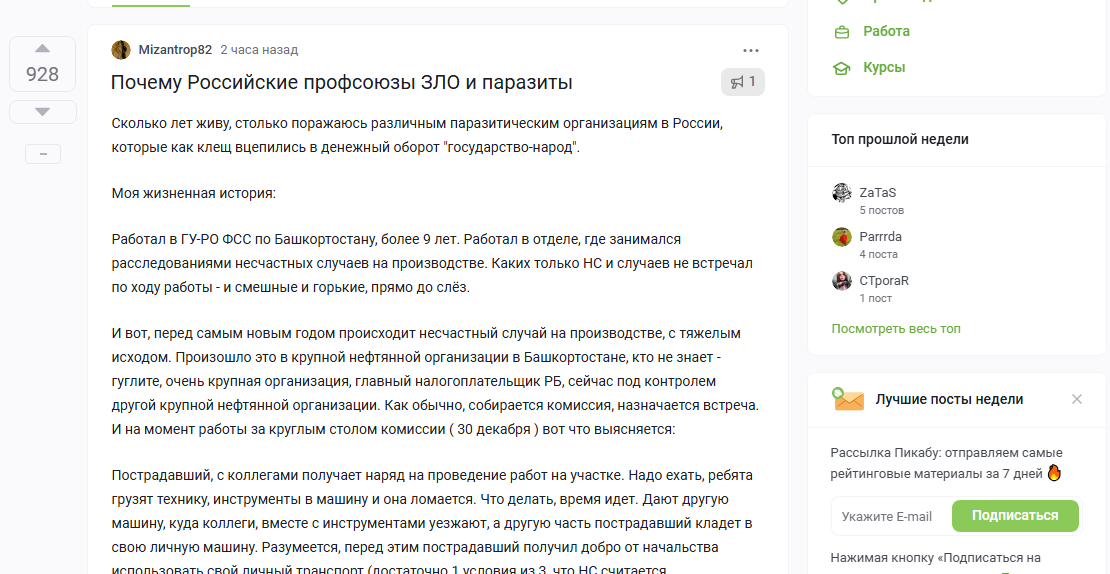The height and width of the screenshot is (574, 1110).
Task: Open ZaTaS avatar in weekly top
Action: click(842, 193)
